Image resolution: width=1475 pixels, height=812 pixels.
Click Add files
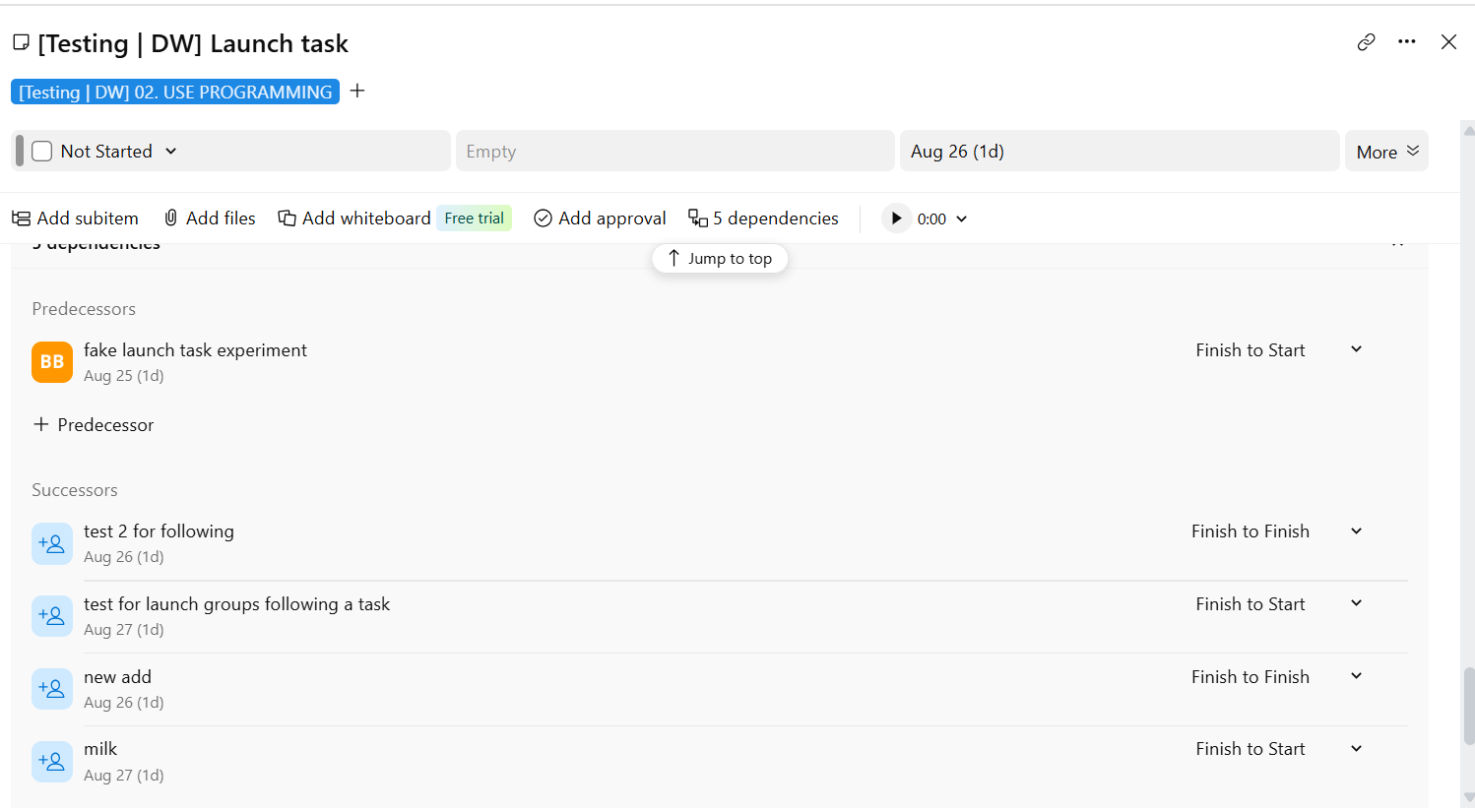point(210,219)
